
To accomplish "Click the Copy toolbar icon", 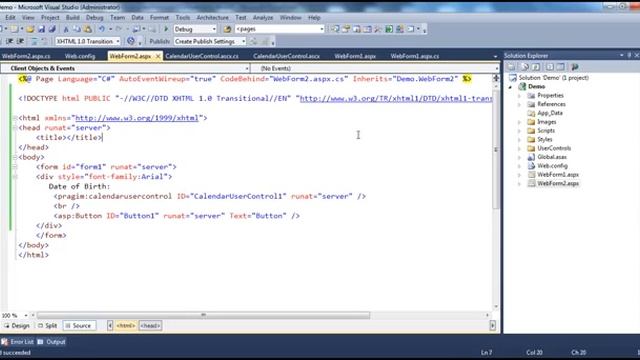I will tap(76, 29).
